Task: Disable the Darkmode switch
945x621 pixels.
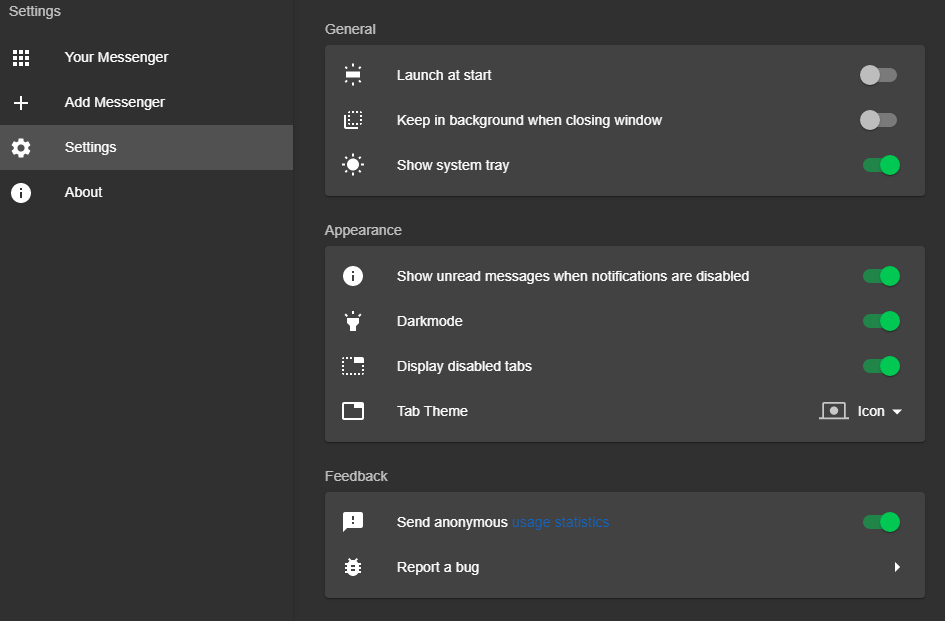Action: click(881, 321)
